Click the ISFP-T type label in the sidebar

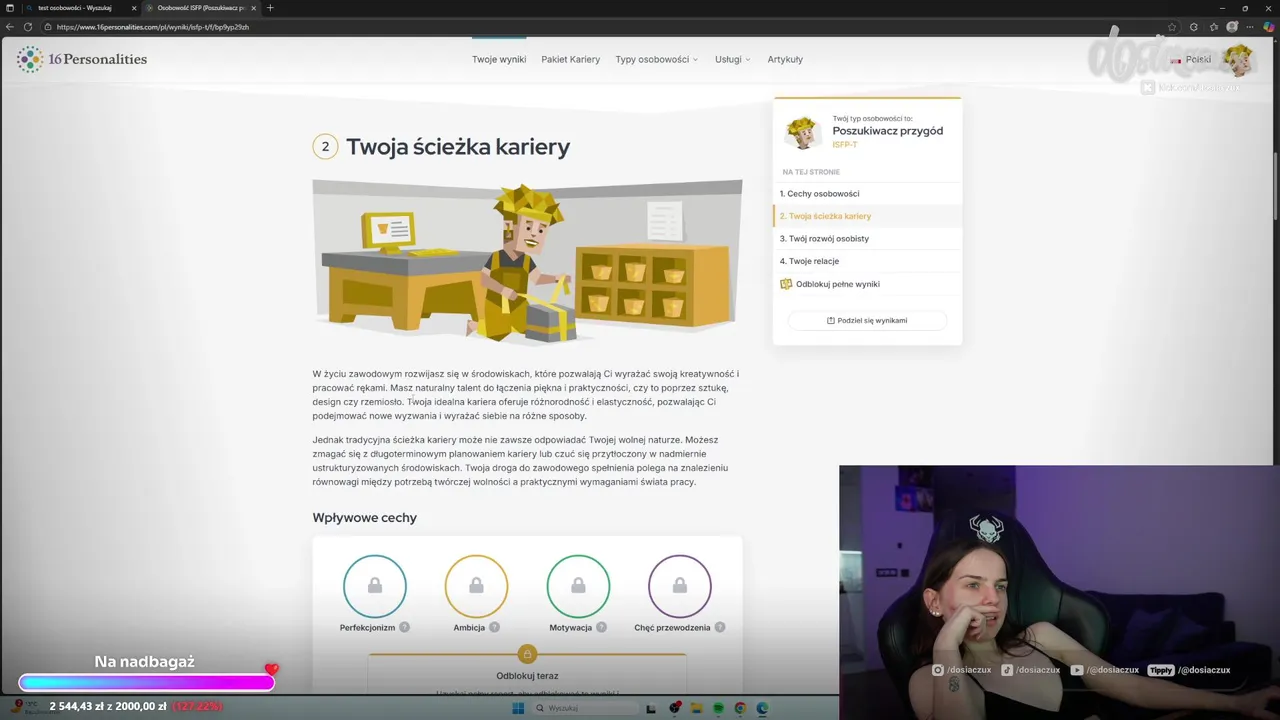[845, 145]
